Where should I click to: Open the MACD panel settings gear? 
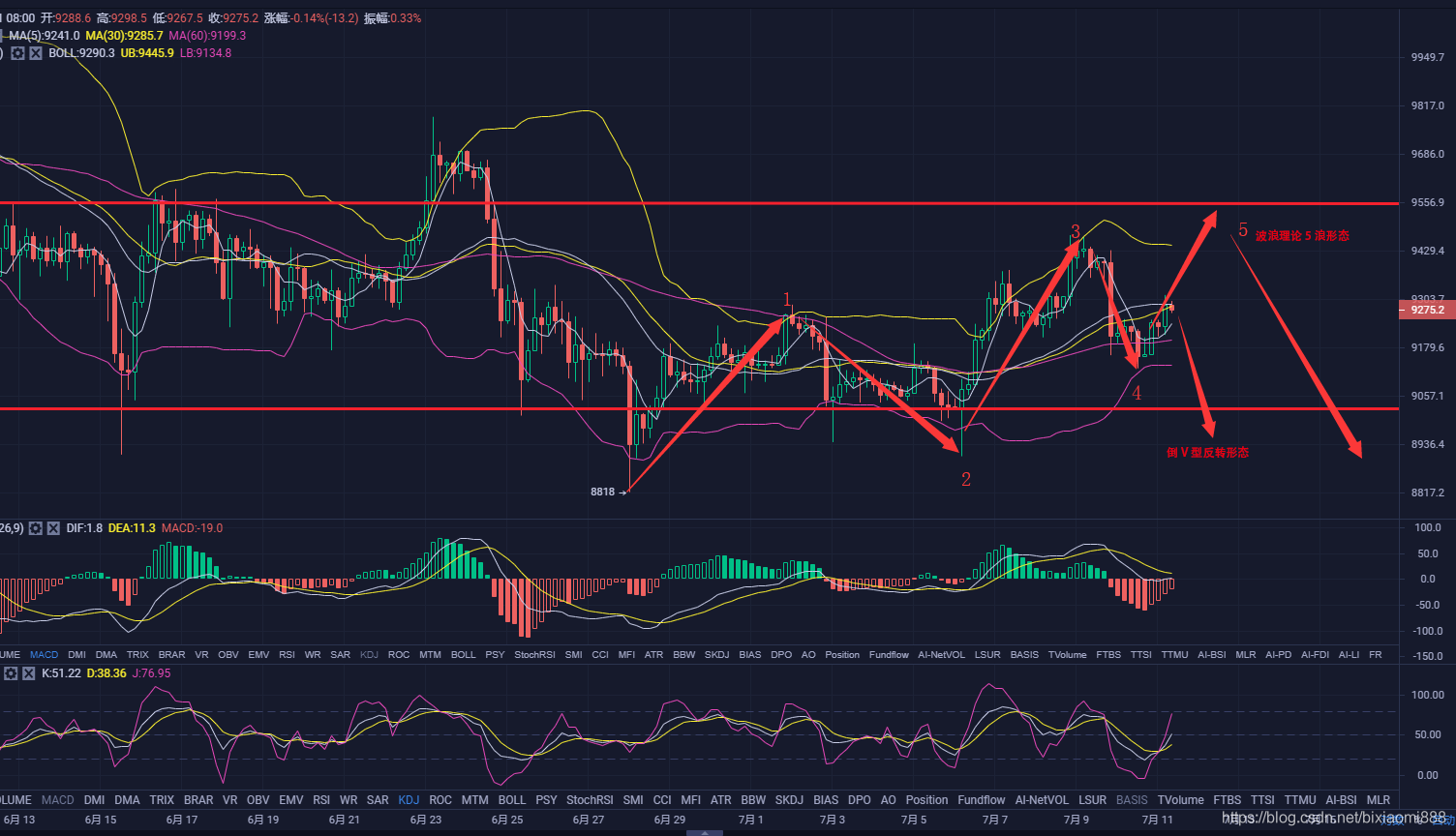pos(36,528)
